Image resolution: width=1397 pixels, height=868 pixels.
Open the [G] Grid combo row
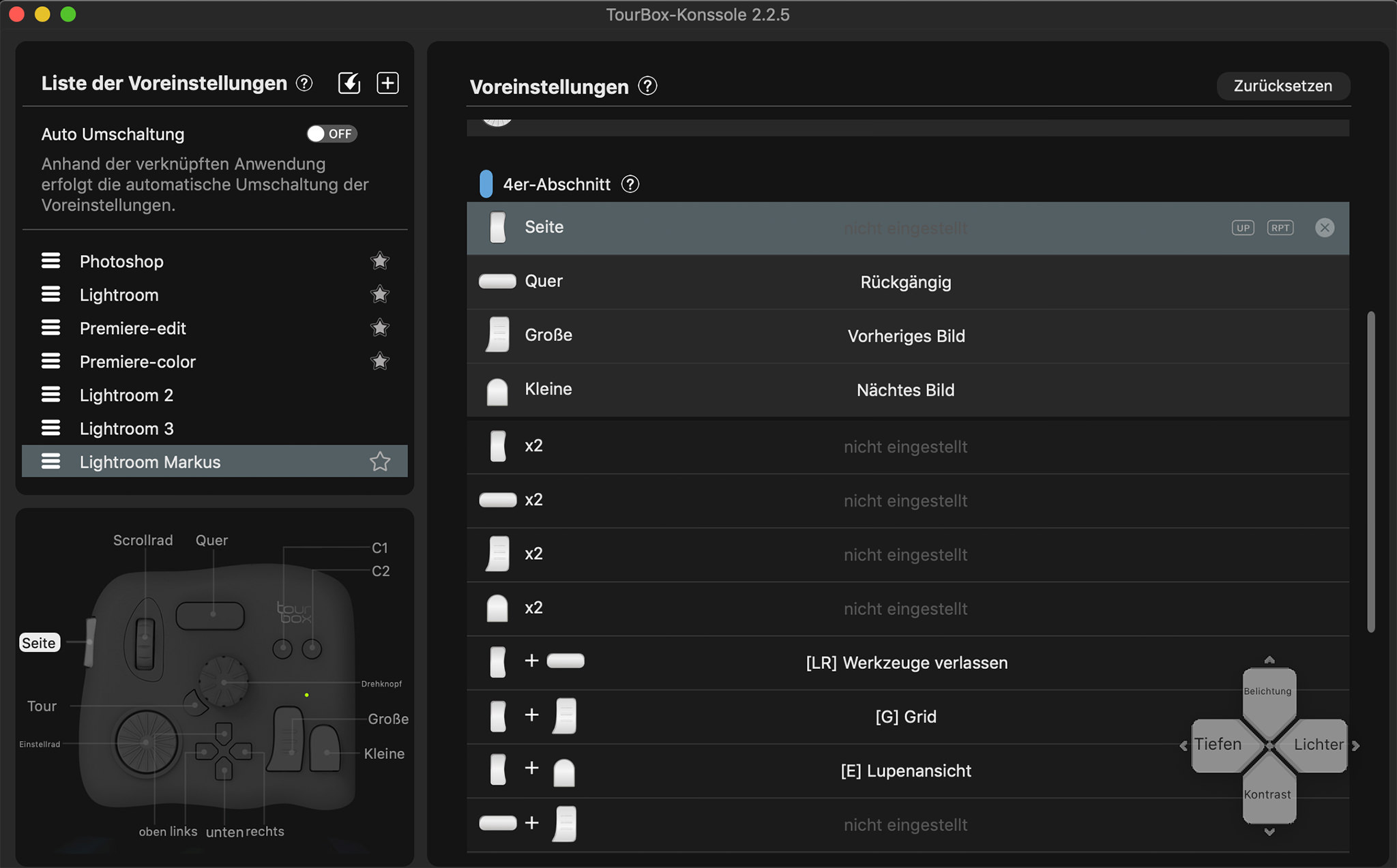(907, 716)
